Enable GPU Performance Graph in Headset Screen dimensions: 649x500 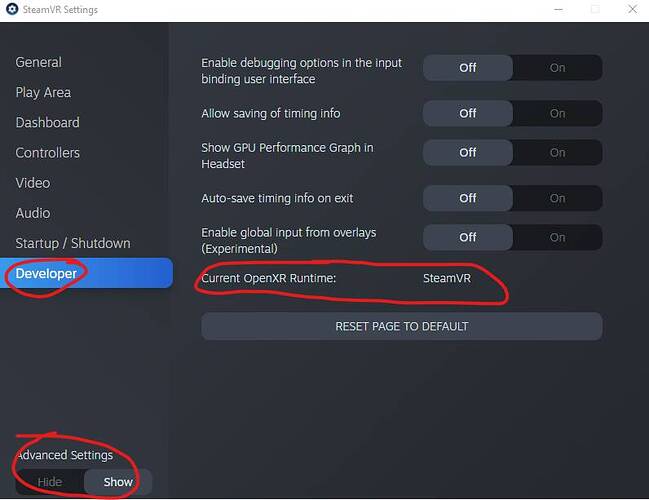[557, 152]
